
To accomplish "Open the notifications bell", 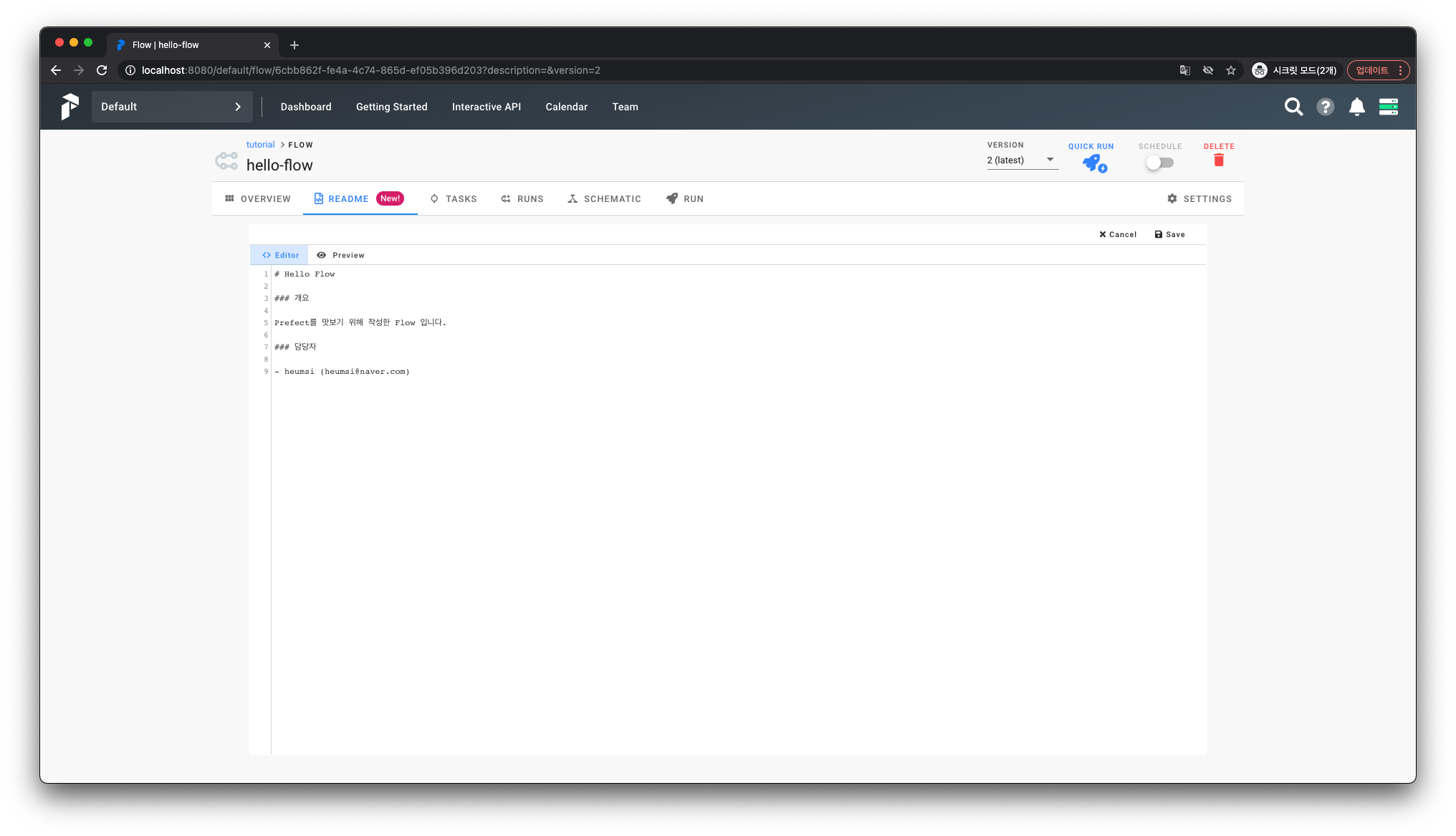I will [1356, 107].
